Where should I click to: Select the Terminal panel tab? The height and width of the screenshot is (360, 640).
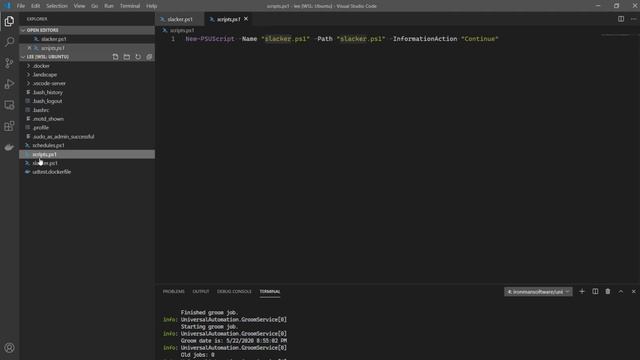(x=270, y=291)
